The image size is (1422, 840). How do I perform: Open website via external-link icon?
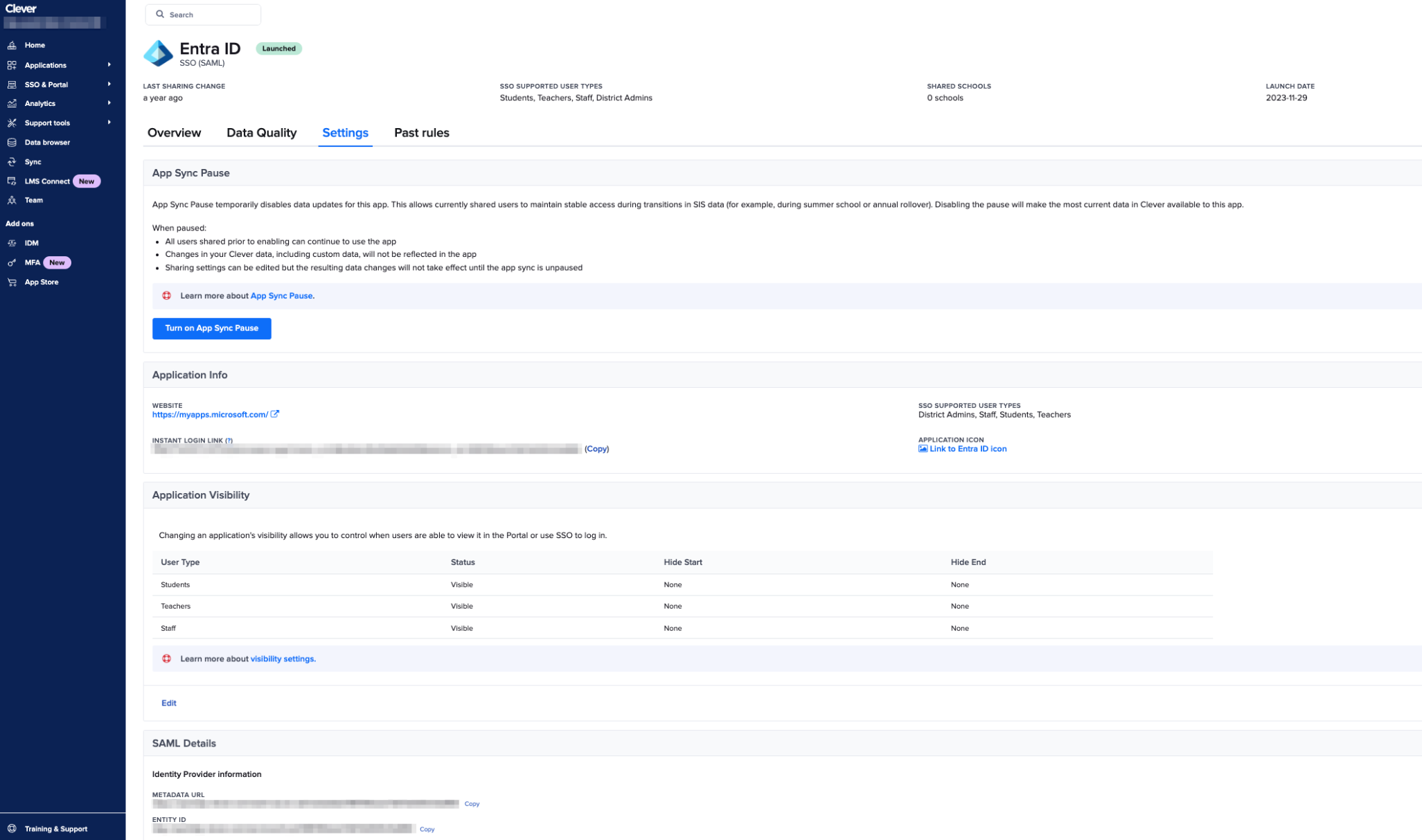pyautogui.click(x=274, y=413)
